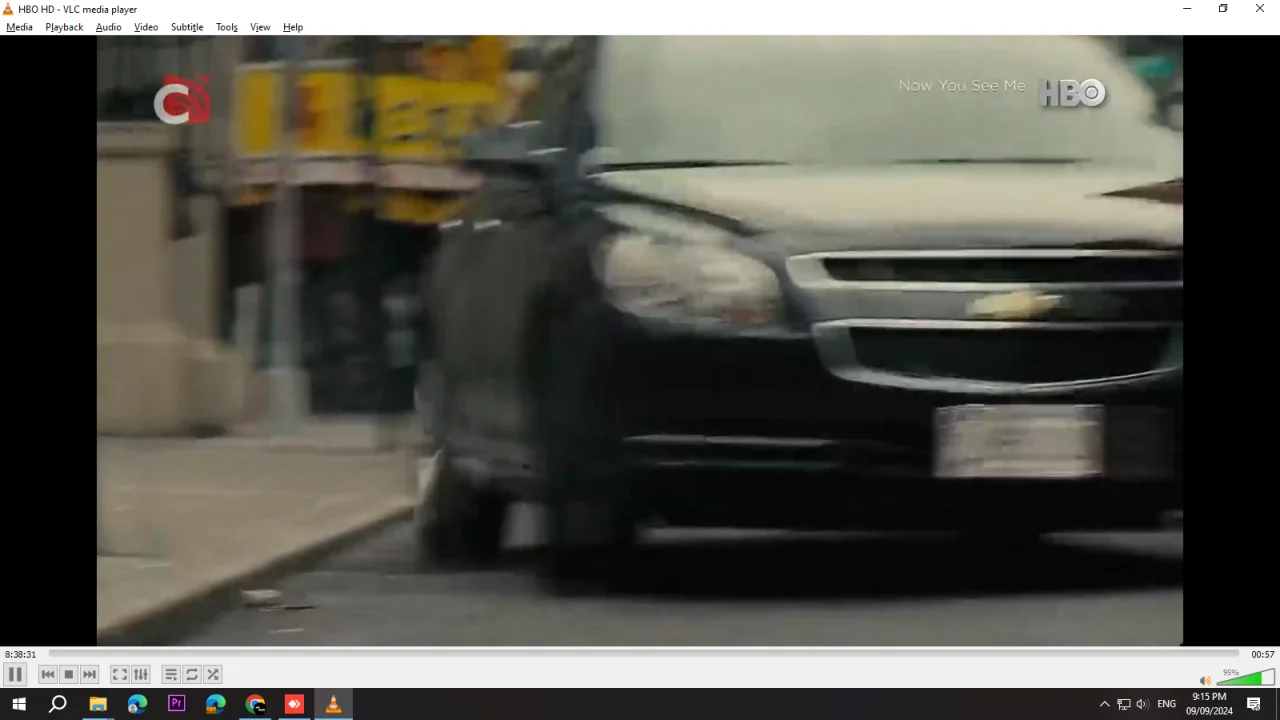Click the VLC cone icon in title bar
Image resolution: width=1280 pixels, height=720 pixels.
(8, 9)
